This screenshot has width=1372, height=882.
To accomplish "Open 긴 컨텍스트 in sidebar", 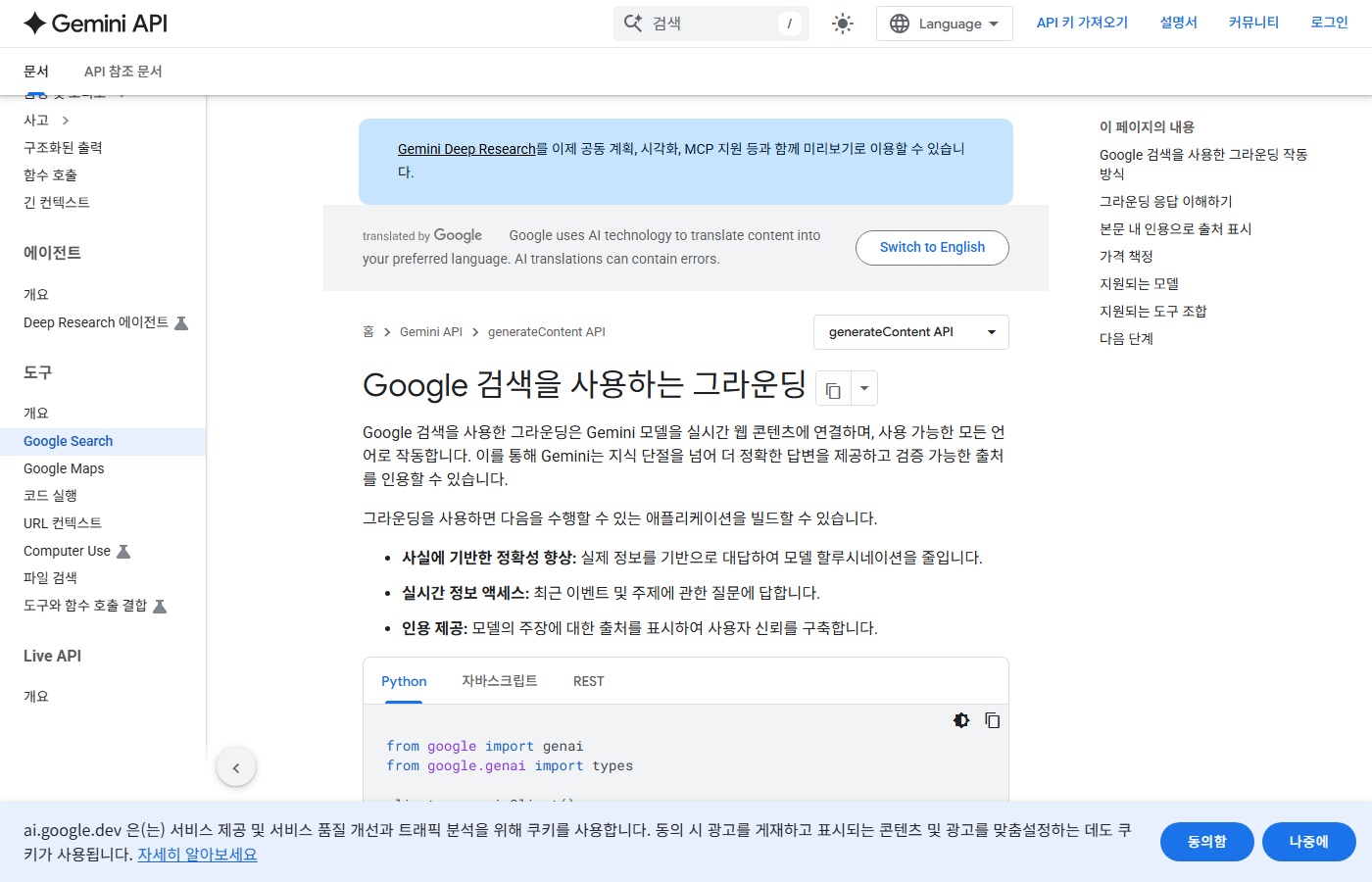I will (x=57, y=203).
